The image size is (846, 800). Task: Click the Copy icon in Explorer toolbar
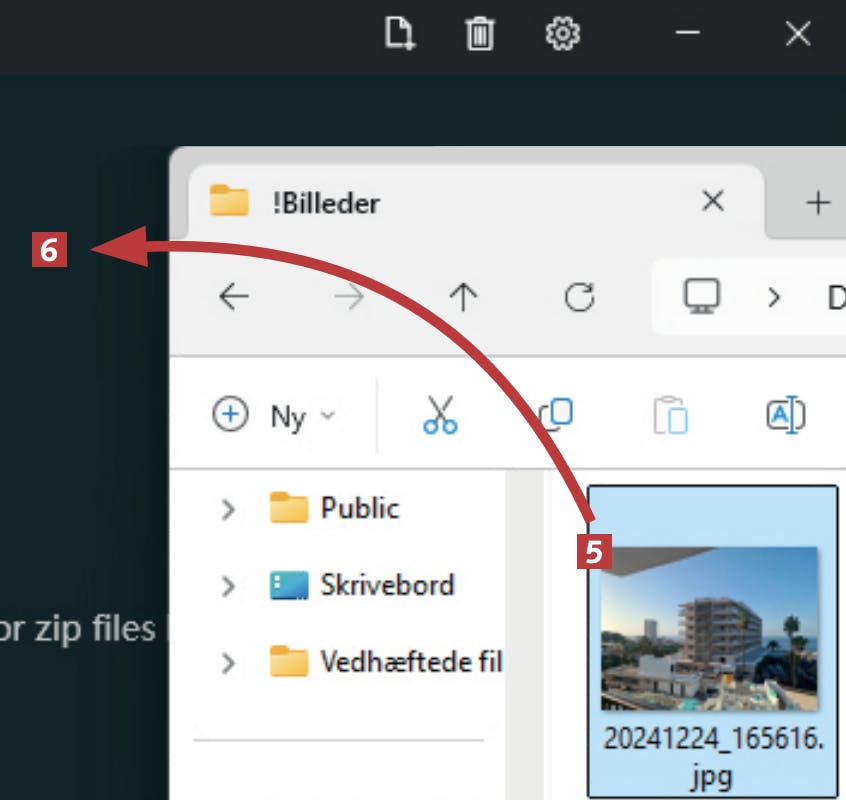[x=556, y=414]
